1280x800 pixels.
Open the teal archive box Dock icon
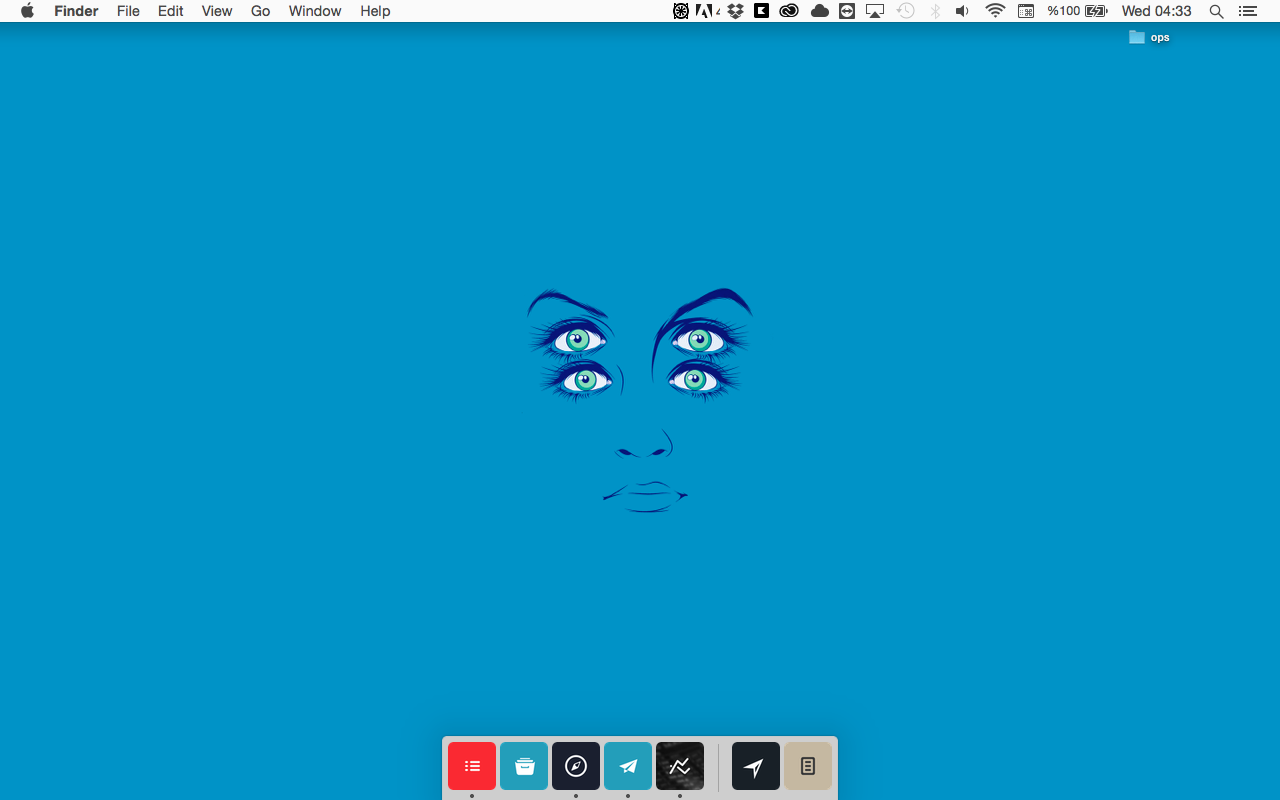tap(524, 766)
